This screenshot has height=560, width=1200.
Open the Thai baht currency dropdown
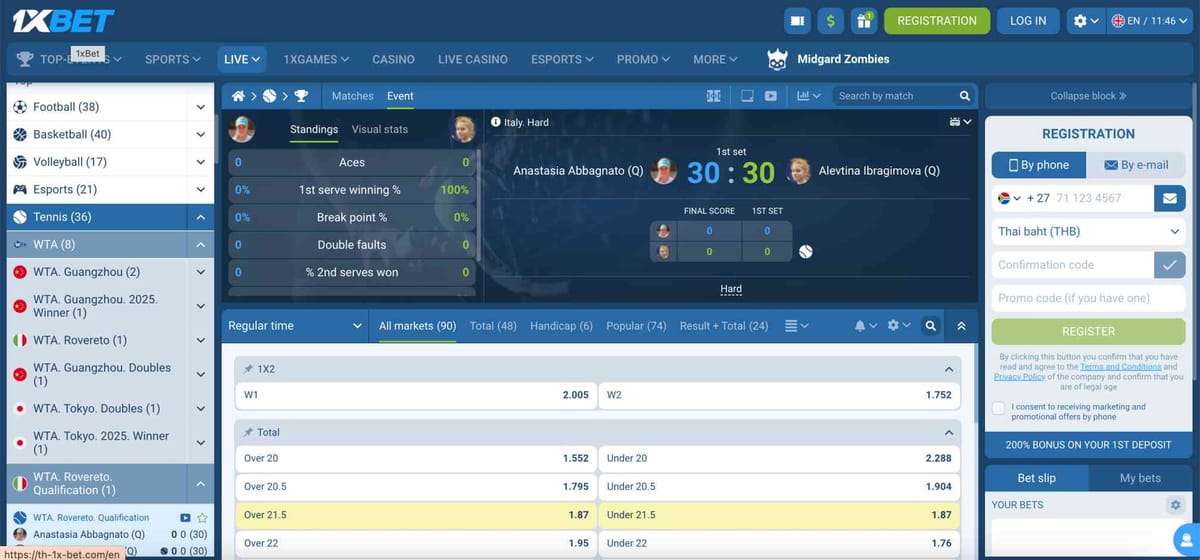(1088, 231)
